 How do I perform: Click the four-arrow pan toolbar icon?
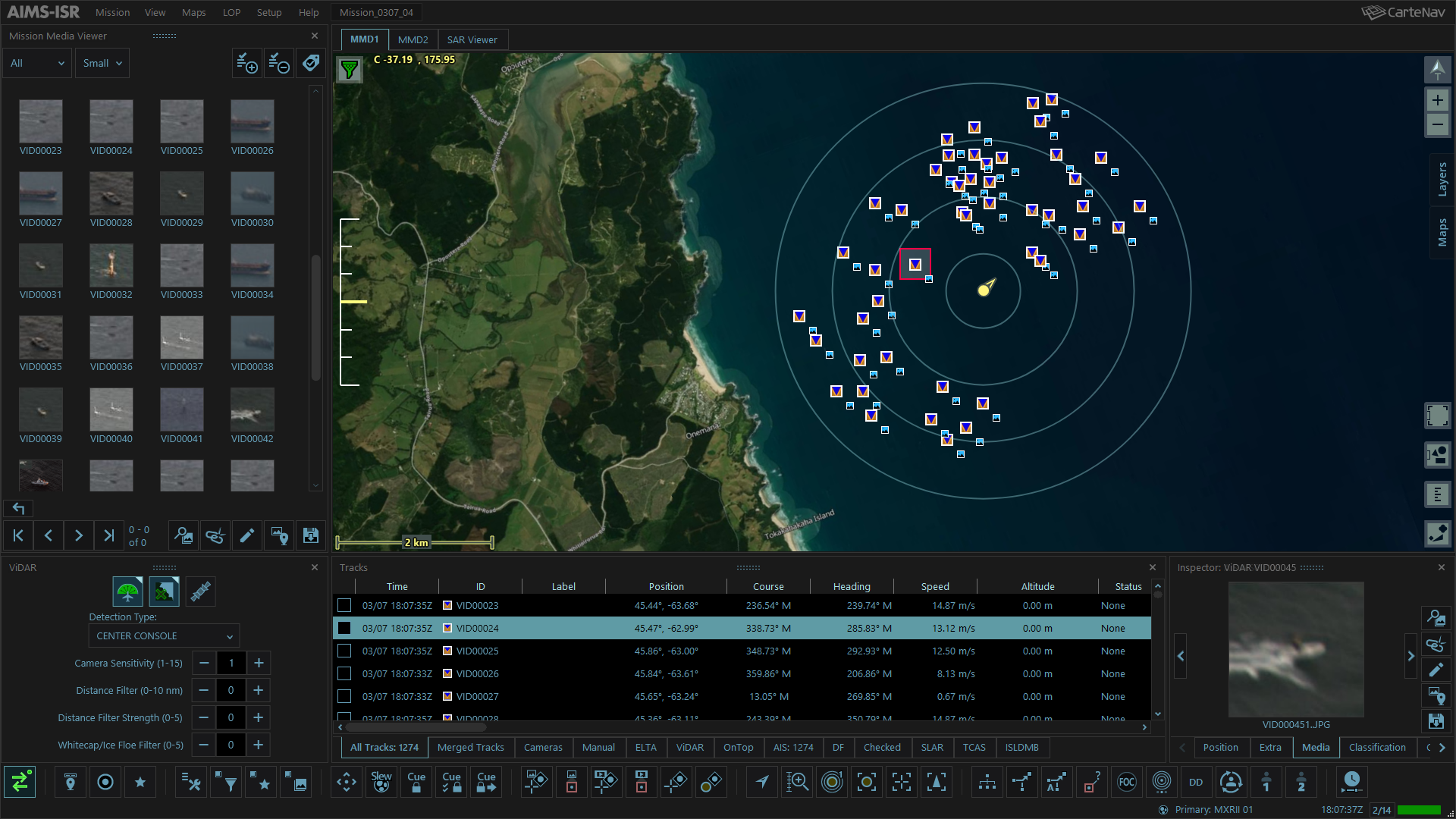point(347,782)
